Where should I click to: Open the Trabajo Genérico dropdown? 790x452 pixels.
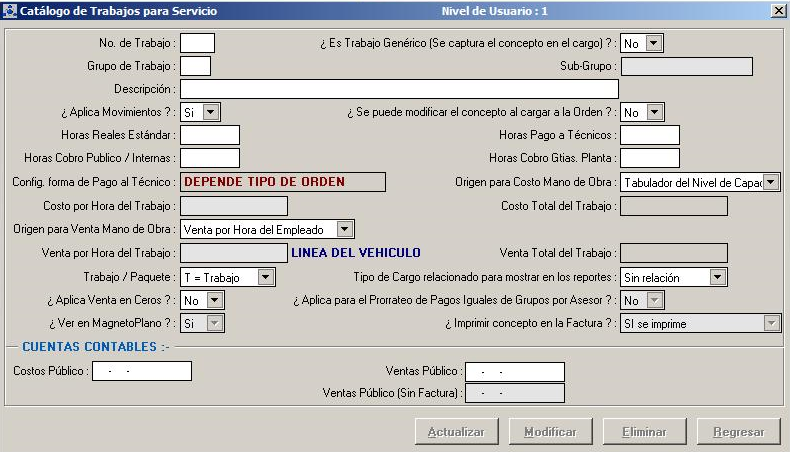coord(653,43)
